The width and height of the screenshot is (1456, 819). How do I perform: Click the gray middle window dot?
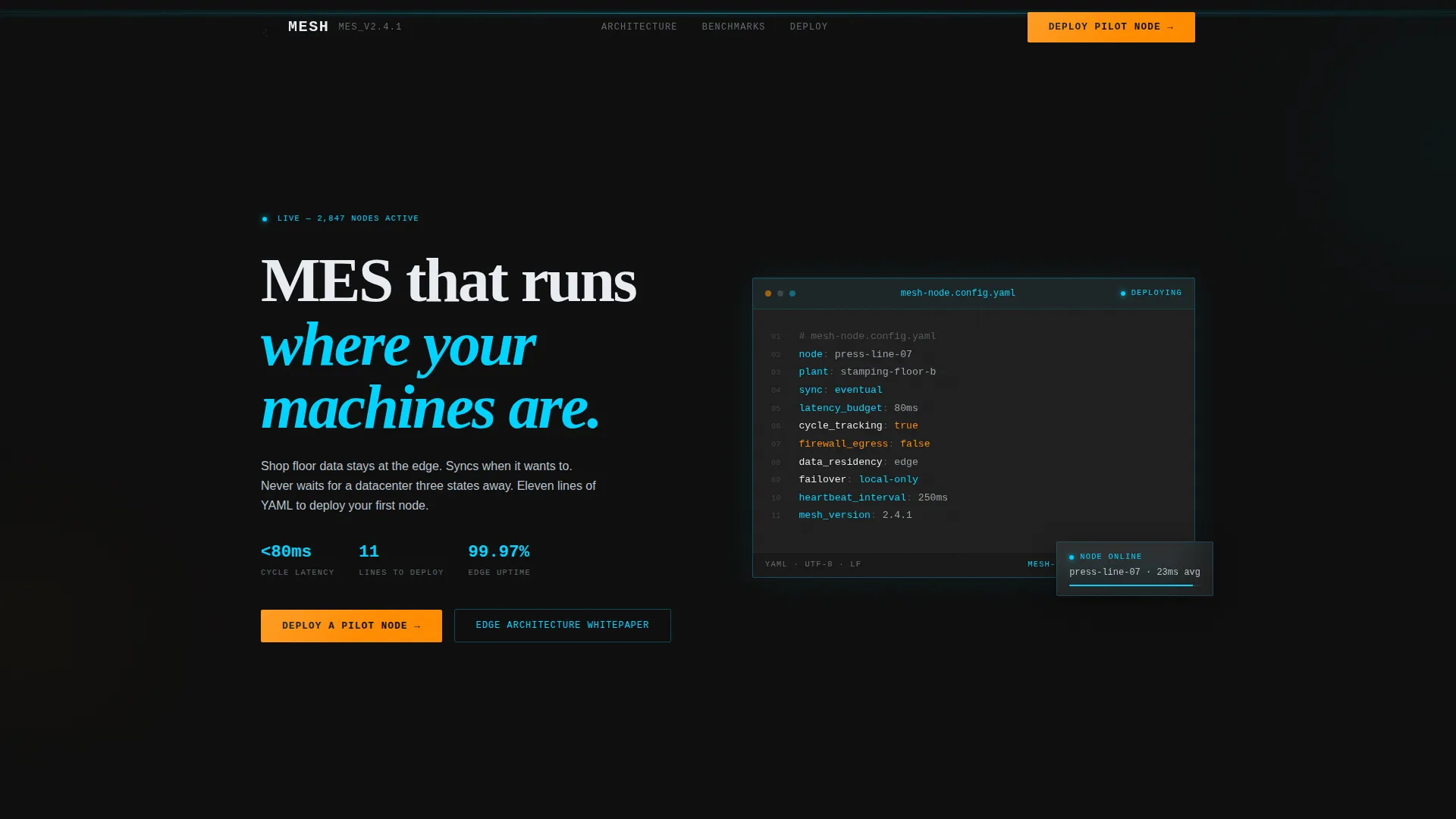tap(780, 293)
